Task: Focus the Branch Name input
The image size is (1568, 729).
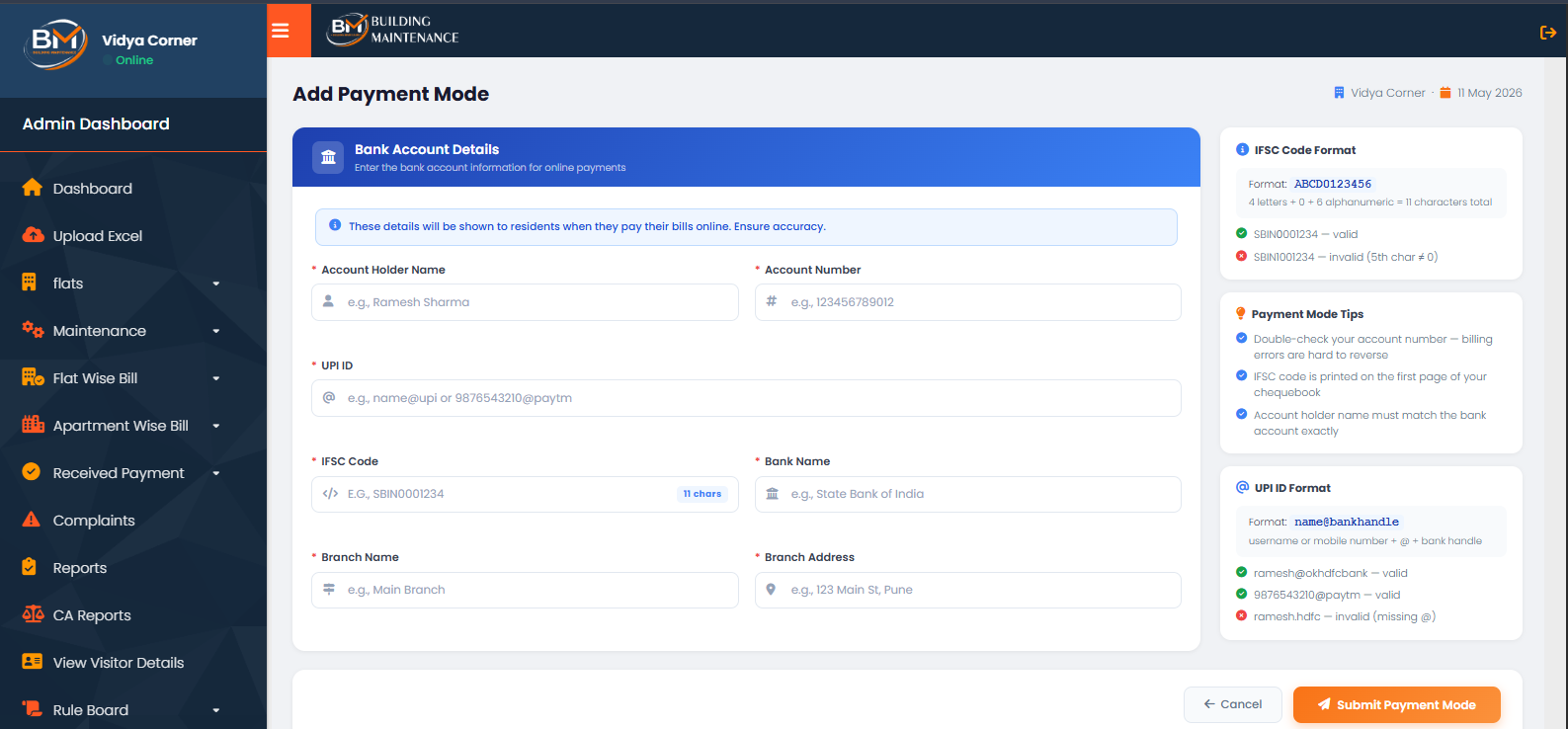Action: (x=525, y=590)
